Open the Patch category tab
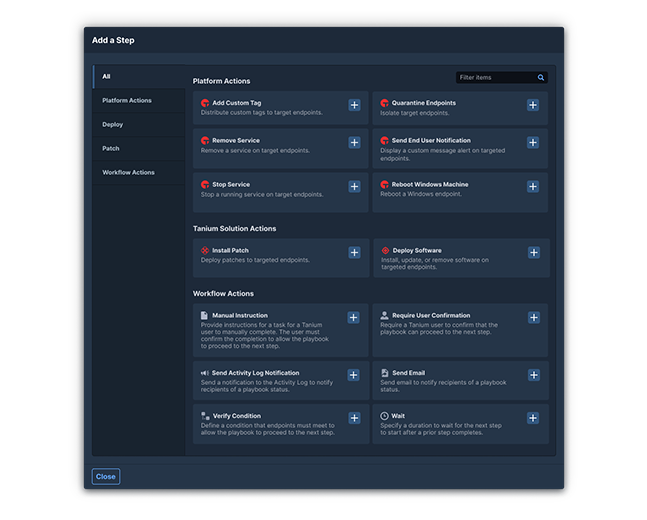The image size is (647, 520). point(139,148)
